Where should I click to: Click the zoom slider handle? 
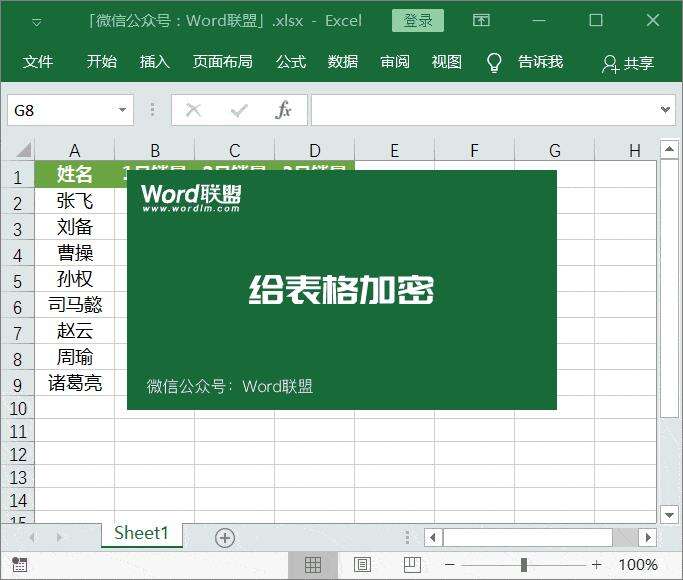click(524, 565)
